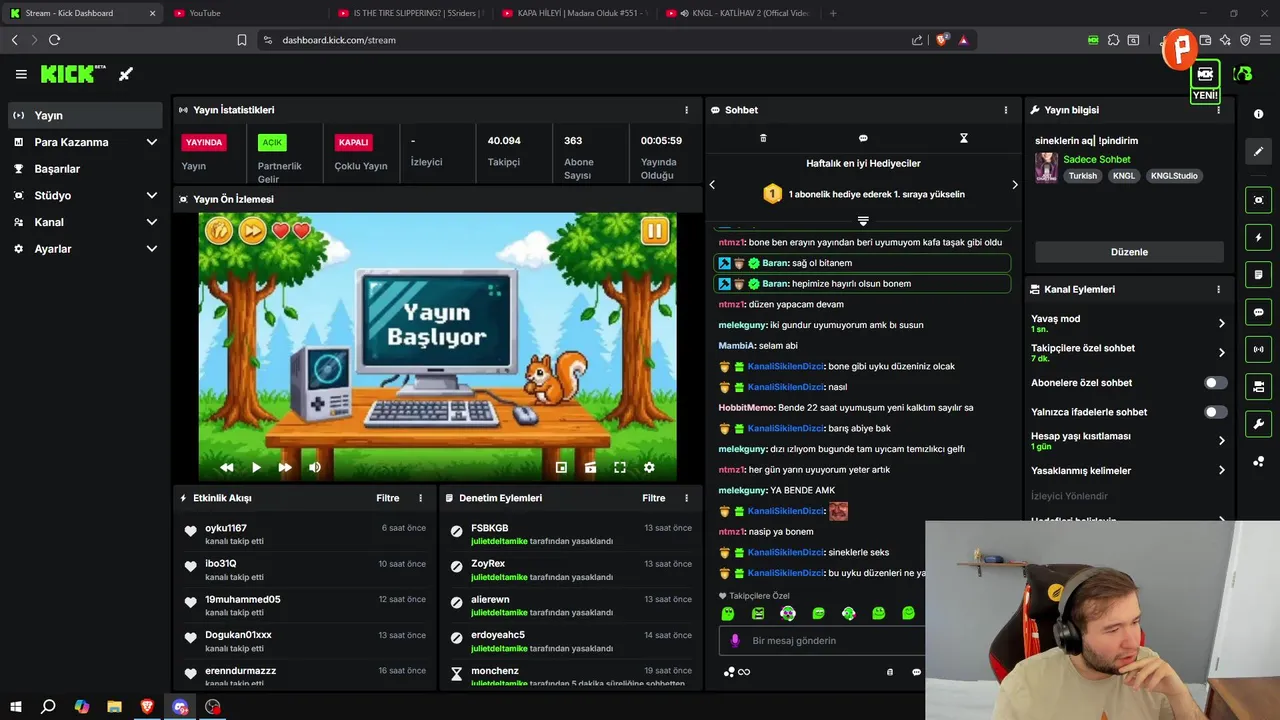Open the Sadece Sohbet category link
The height and width of the screenshot is (720, 1280).
pyautogui.click(x=1097, y=159)
